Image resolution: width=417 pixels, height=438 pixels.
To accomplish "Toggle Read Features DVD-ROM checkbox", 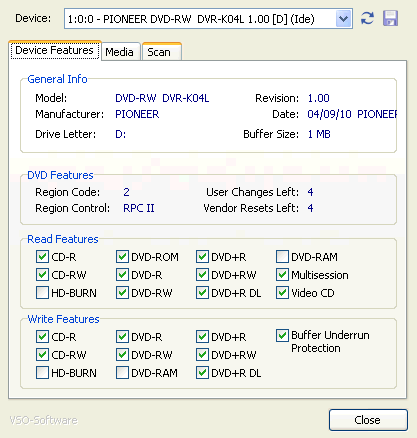I will pos(122,257).
